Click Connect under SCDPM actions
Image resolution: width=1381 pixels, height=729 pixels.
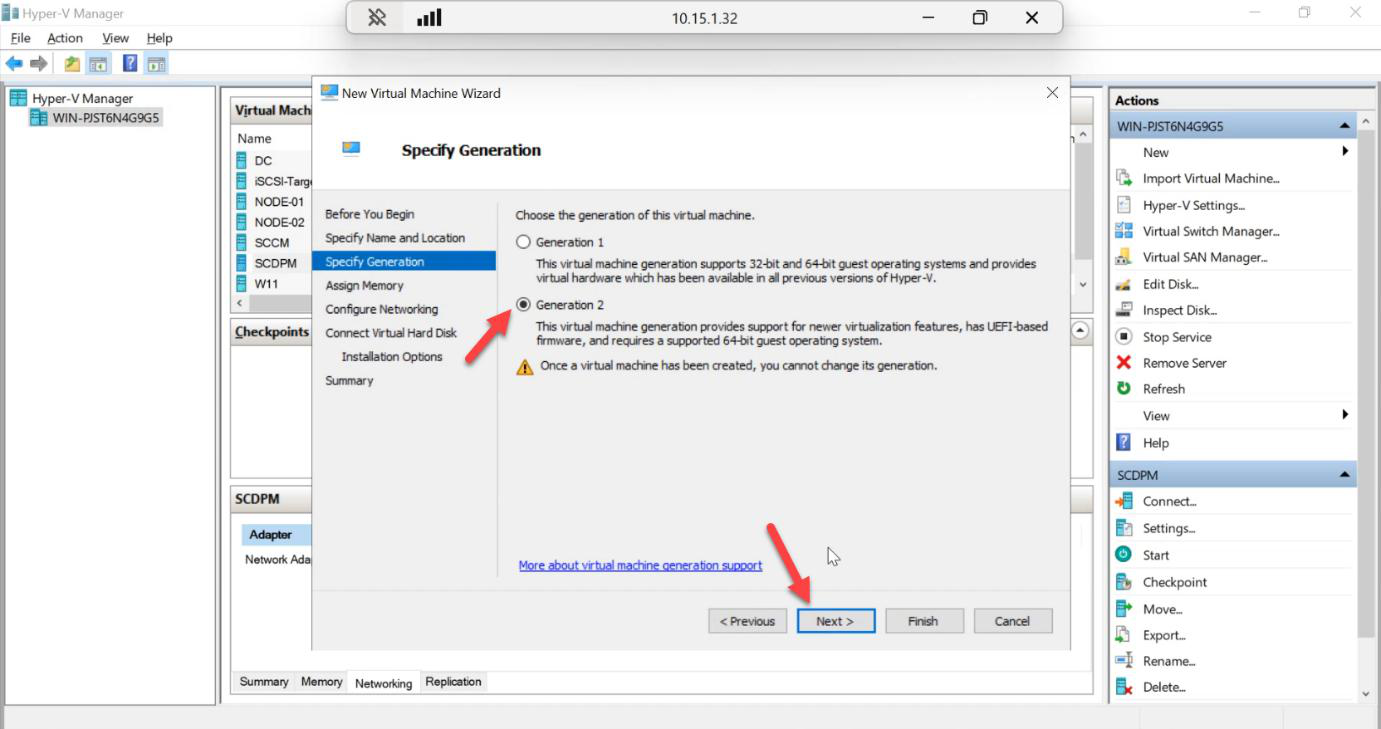[1170, 502]
